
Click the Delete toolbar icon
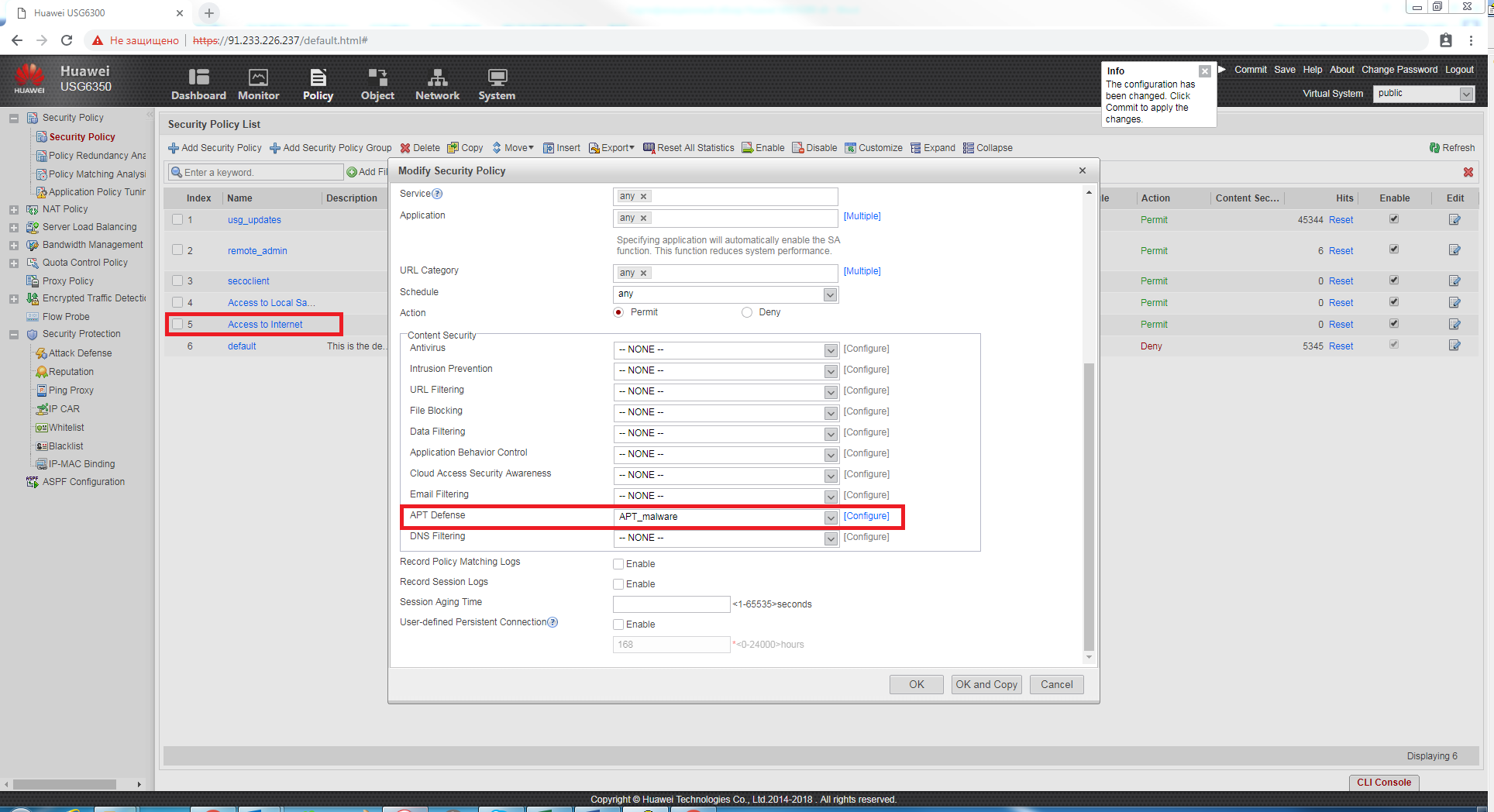tap(405, 148)
